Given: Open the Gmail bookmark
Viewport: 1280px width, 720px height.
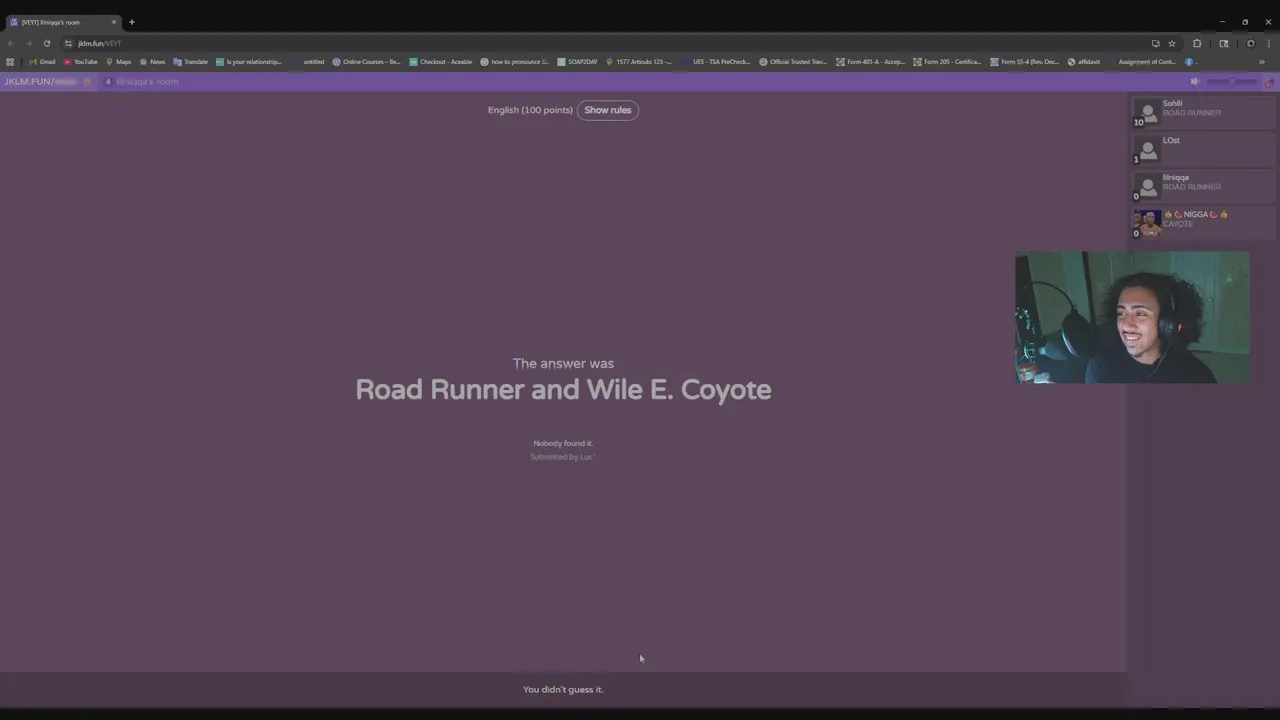Looking at the screenshot, I should tap(43, 62).
